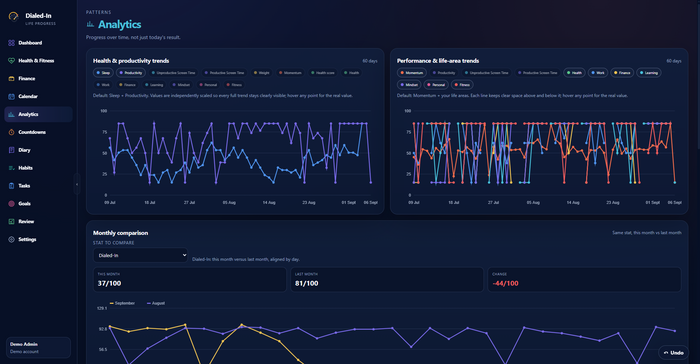
Task: Enable Finance chip in Health & productivity trends
Action: tap(127, 85)
